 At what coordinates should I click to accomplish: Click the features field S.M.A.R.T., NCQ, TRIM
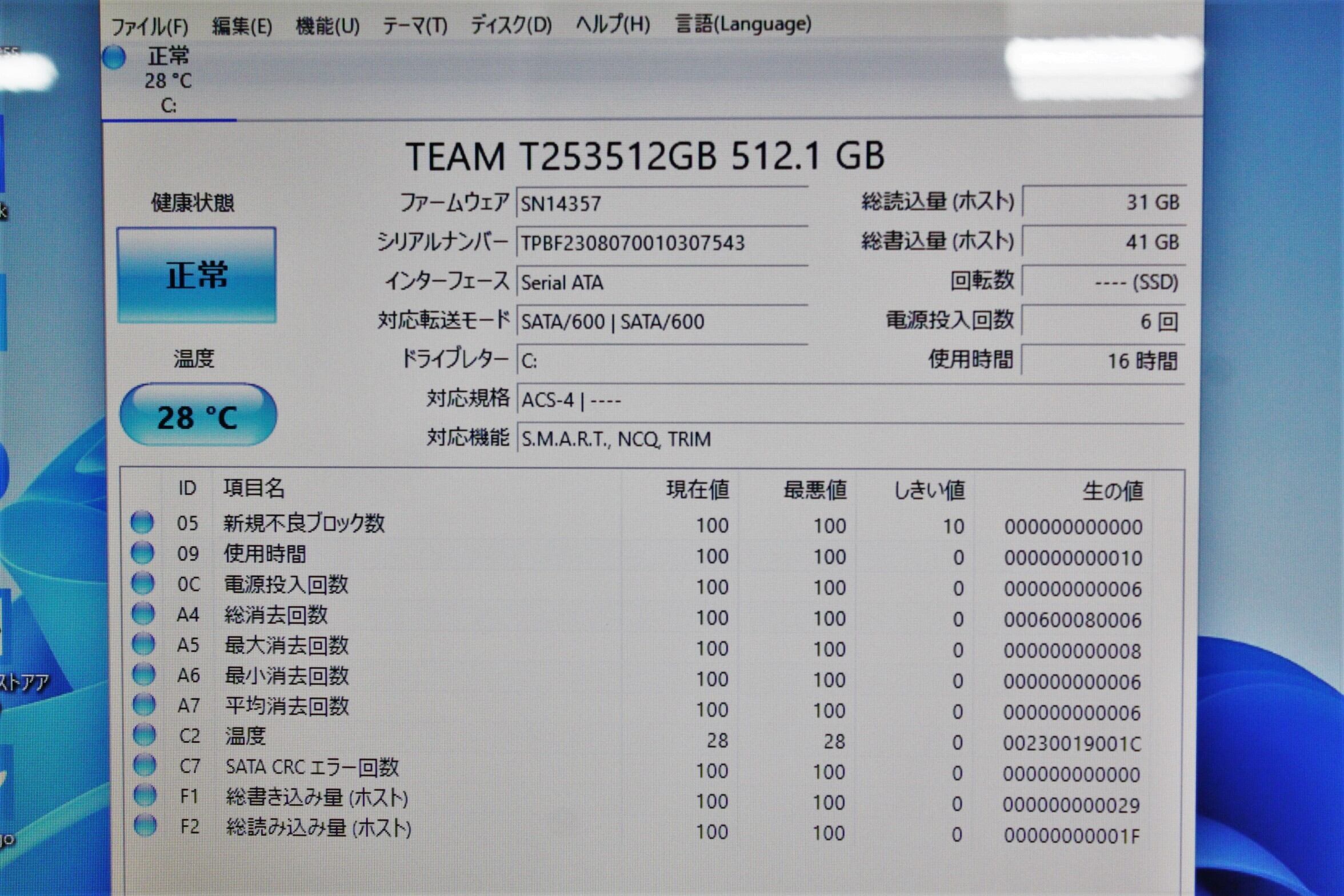850,439
